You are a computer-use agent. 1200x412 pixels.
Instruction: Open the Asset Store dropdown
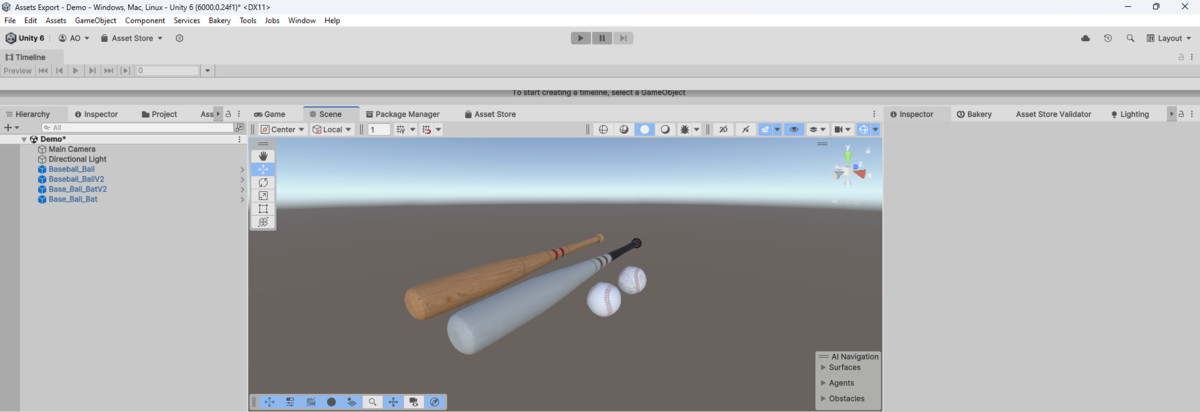point(131,38)
